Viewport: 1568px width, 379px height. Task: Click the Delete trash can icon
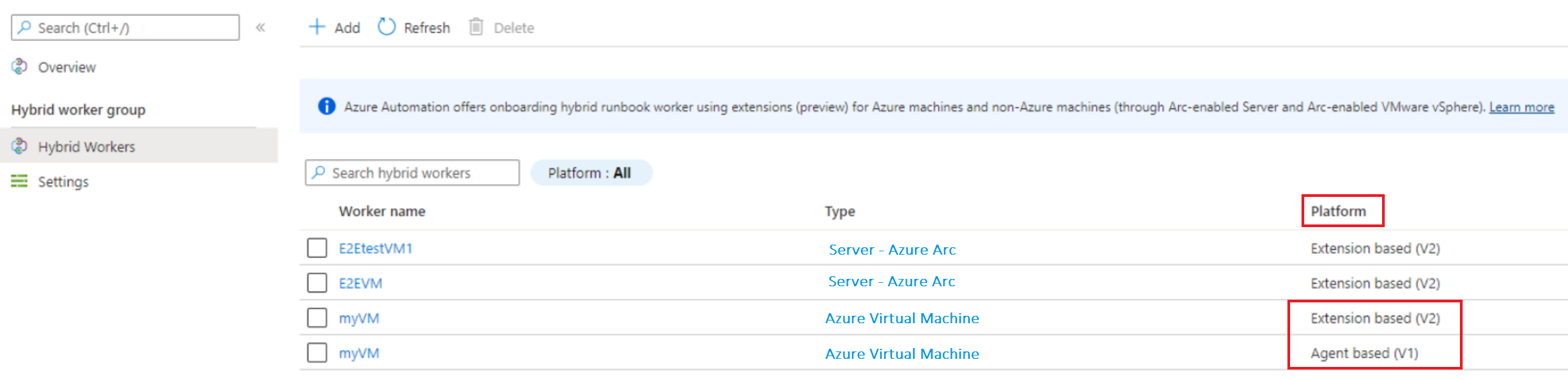(x=476, y=27)
